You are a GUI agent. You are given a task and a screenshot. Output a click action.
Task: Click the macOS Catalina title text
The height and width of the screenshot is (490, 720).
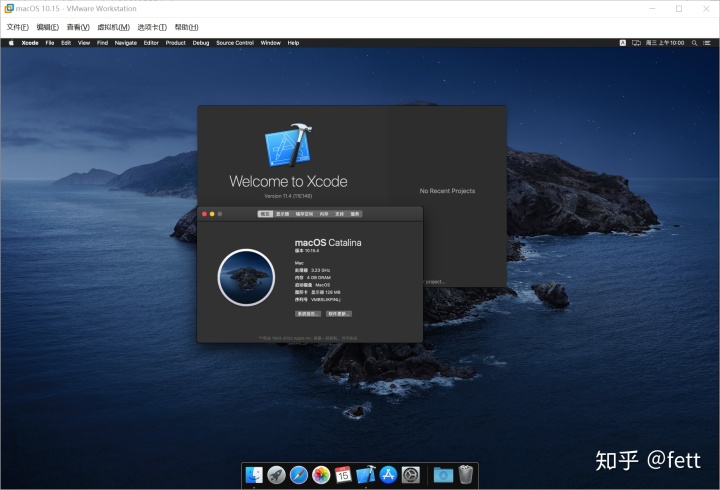(328, 242)
